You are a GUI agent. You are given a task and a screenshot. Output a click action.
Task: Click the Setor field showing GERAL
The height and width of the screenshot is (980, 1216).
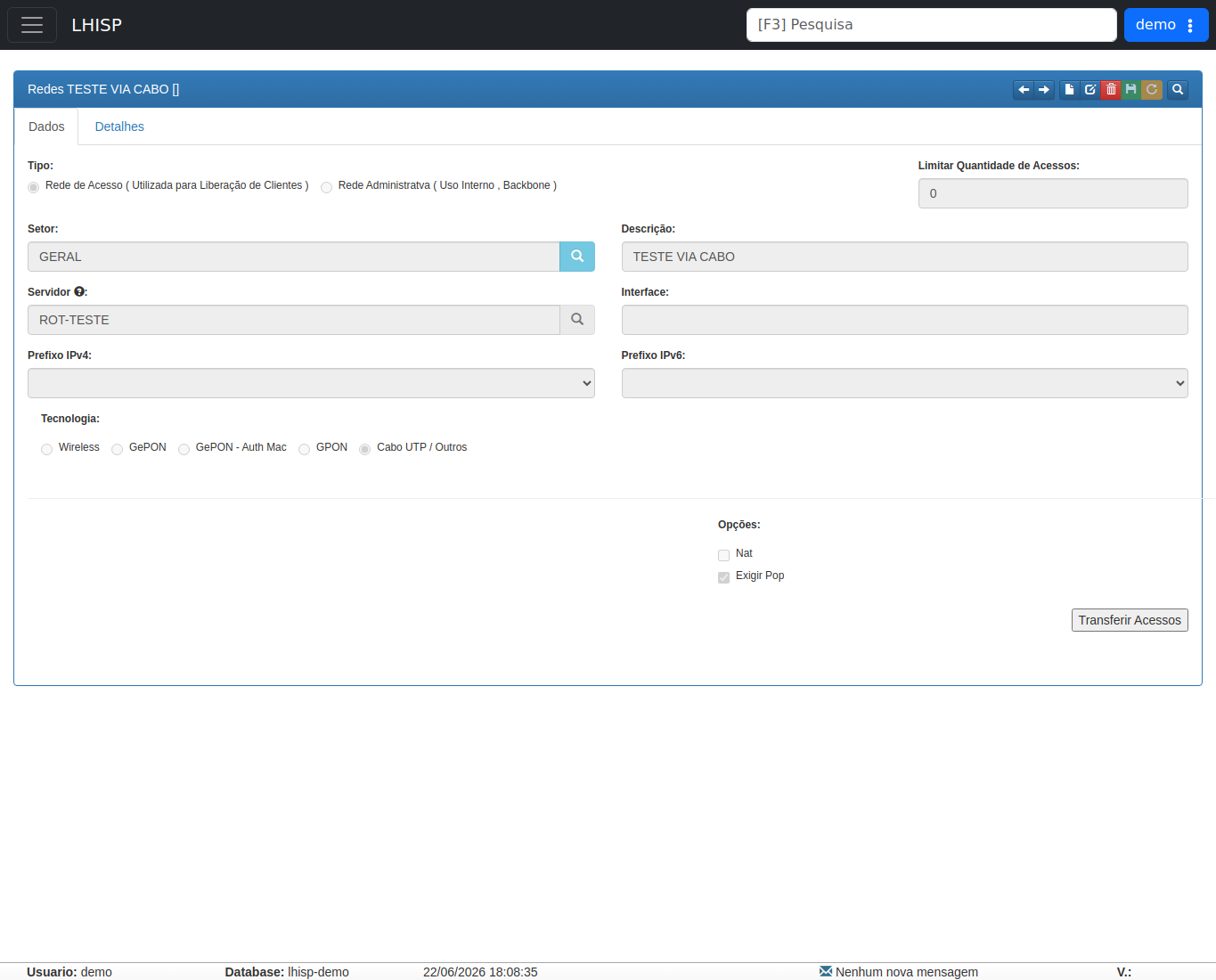pos(293,257)
